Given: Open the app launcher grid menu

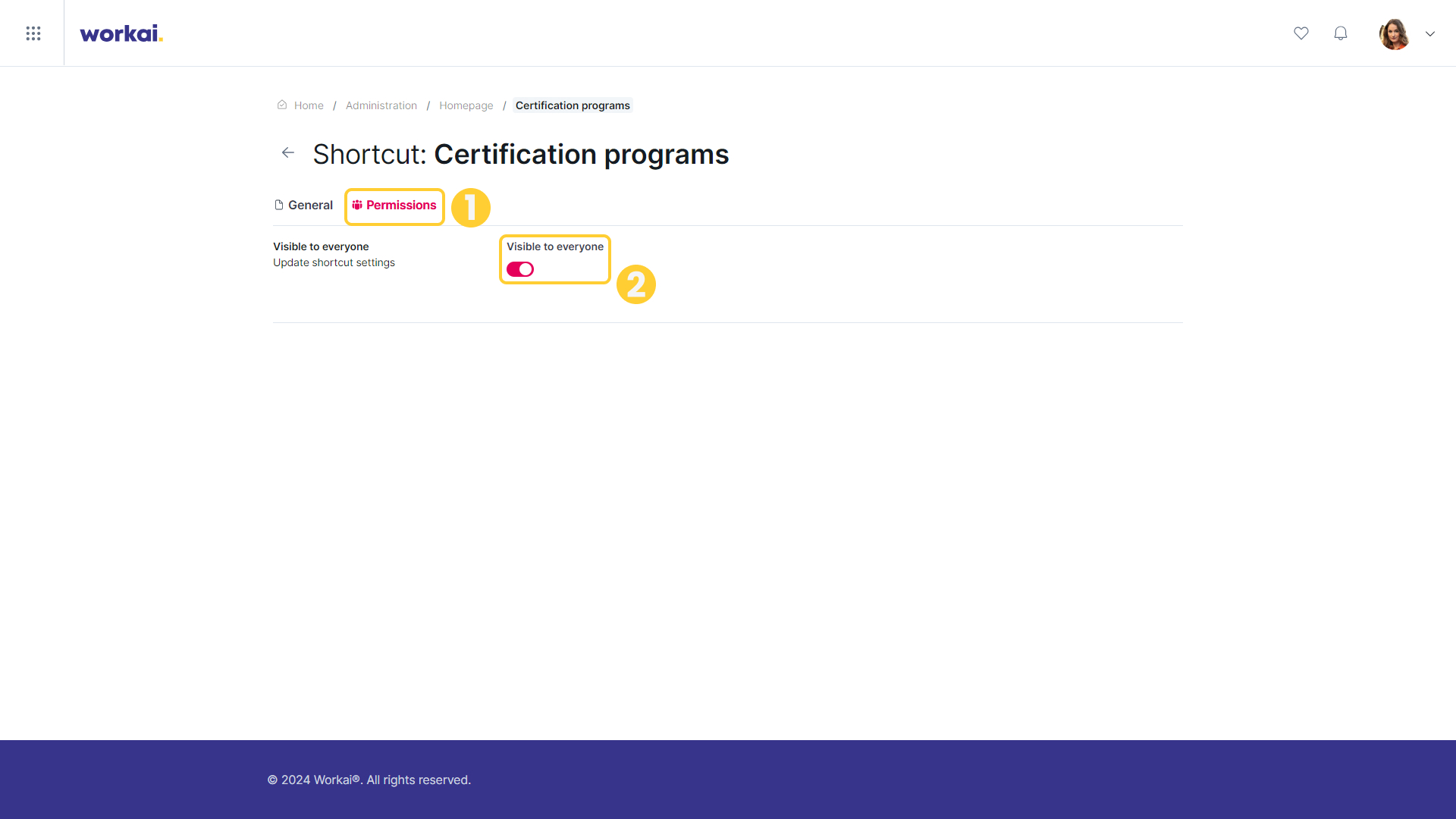Looking at the screenshot, I should 33,33.
